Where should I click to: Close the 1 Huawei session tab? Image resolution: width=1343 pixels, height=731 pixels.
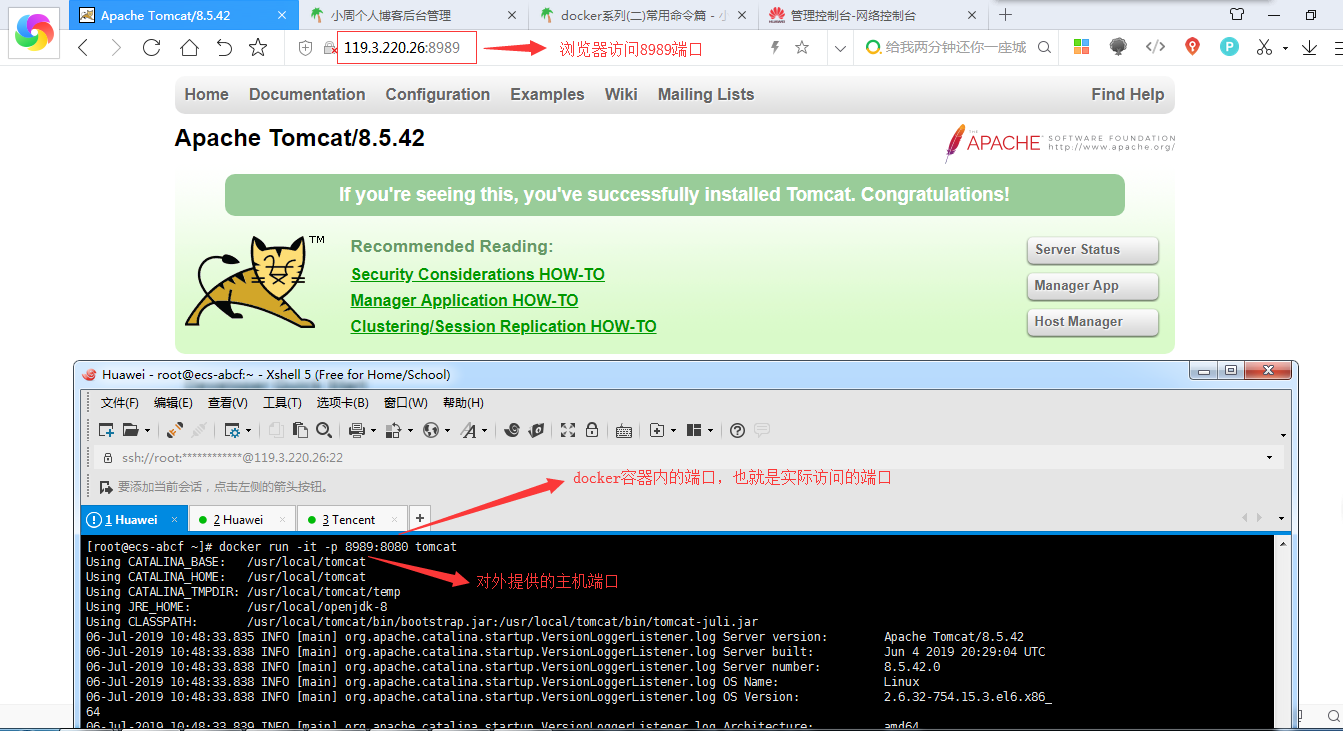(x=174, y=519)
